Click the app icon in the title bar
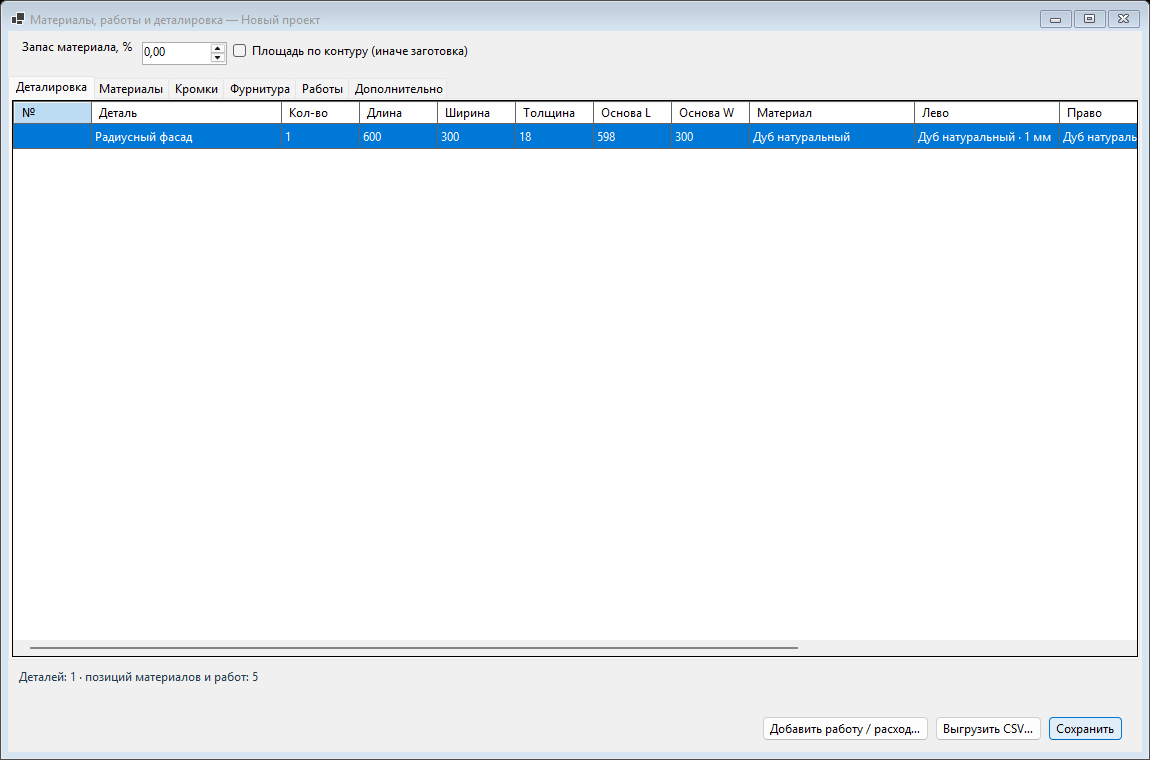The width and height of the screenshot is (1150, 760). [x=18, y=20]
